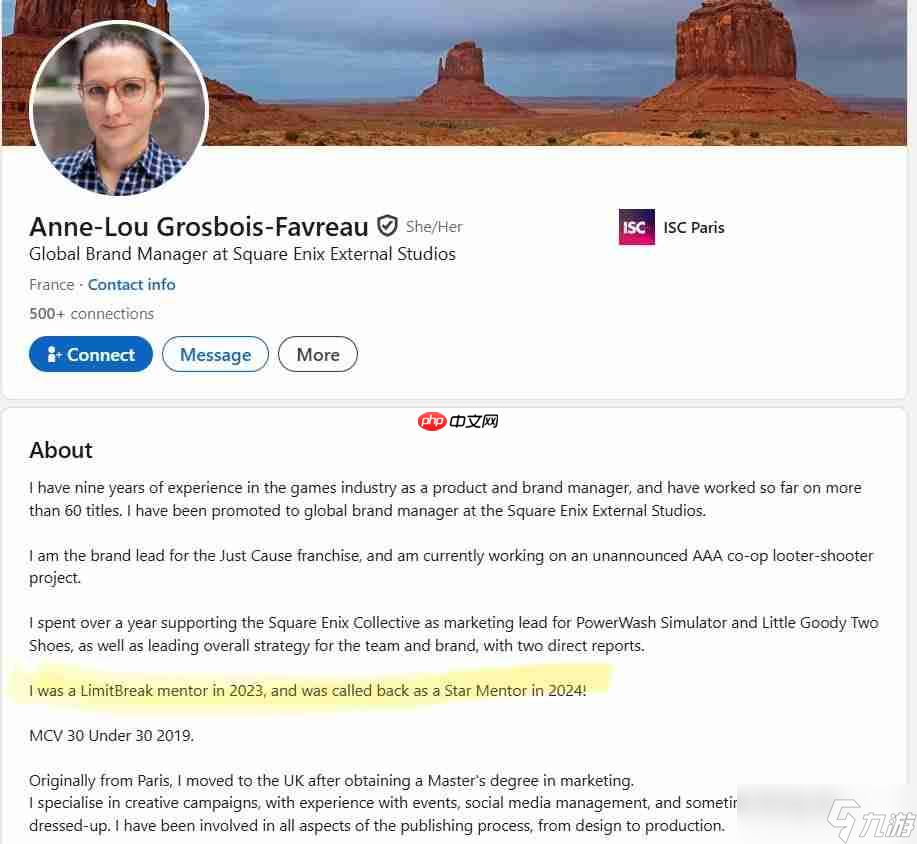Click the France location text

point(51,285)
